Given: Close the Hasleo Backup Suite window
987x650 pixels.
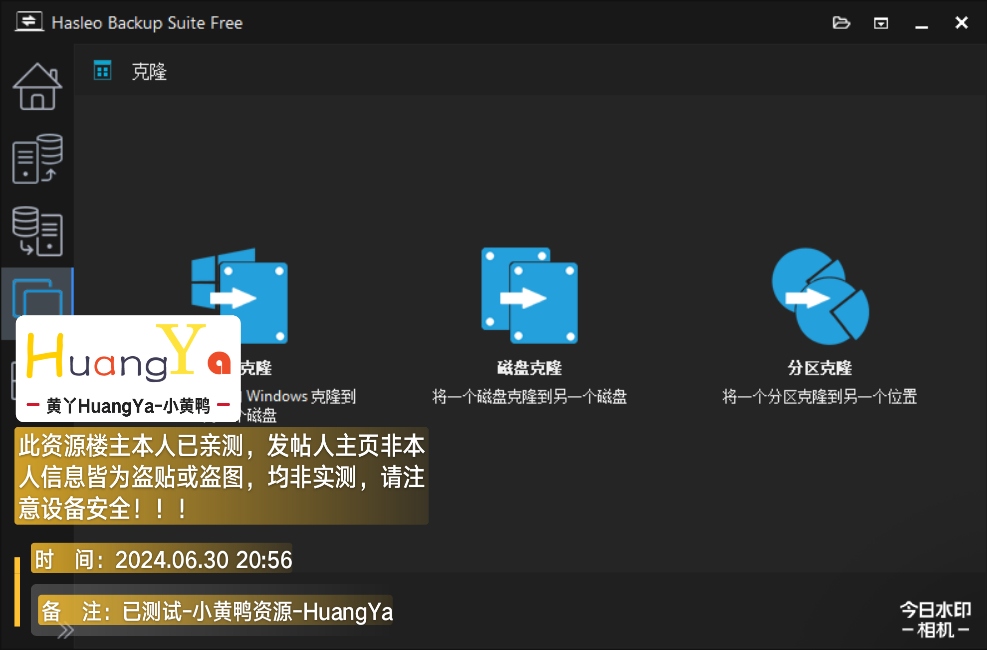Looking at the screenshot, I should [x=961, y=22].
